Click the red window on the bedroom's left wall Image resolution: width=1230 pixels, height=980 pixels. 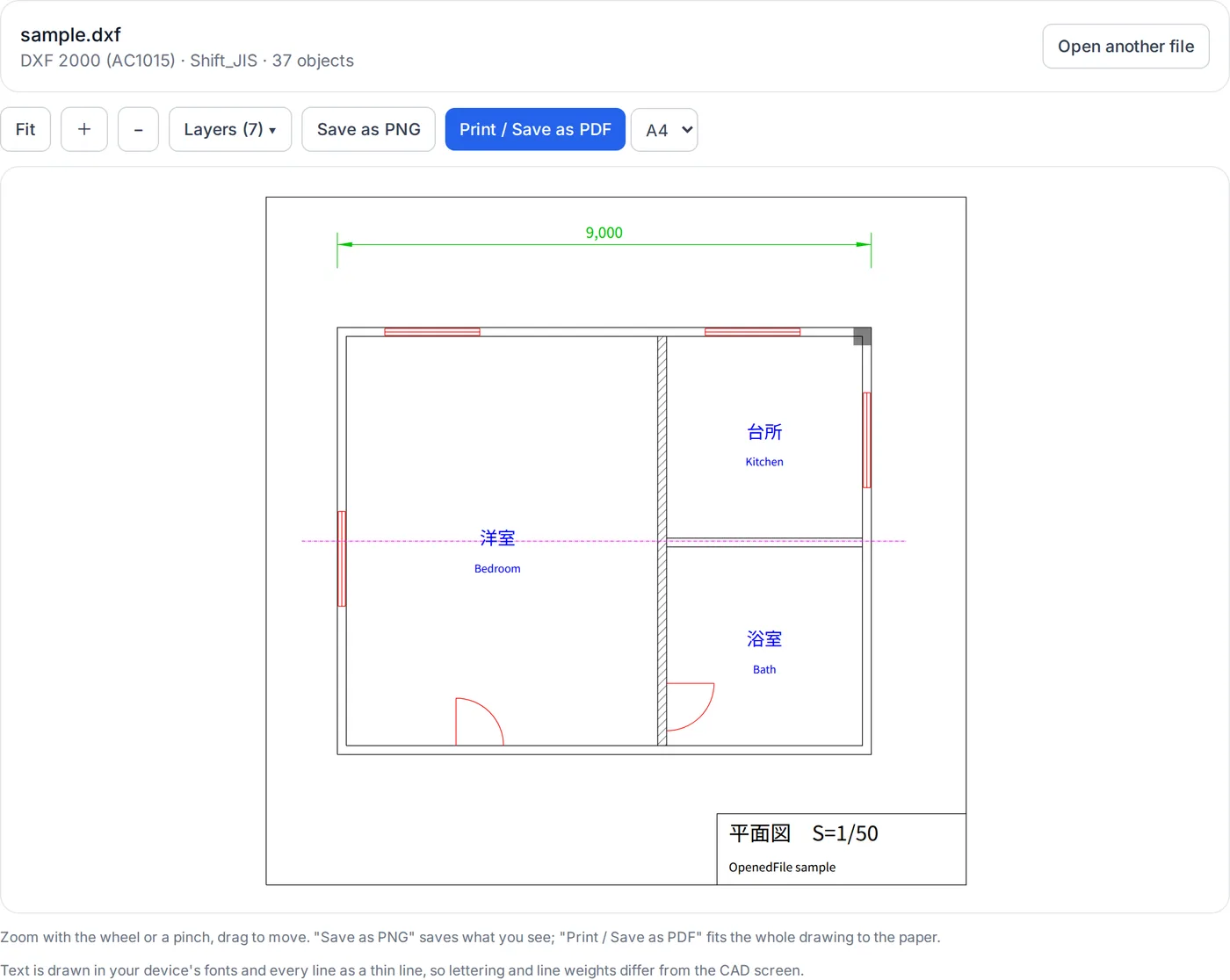(x=342, y=558)
